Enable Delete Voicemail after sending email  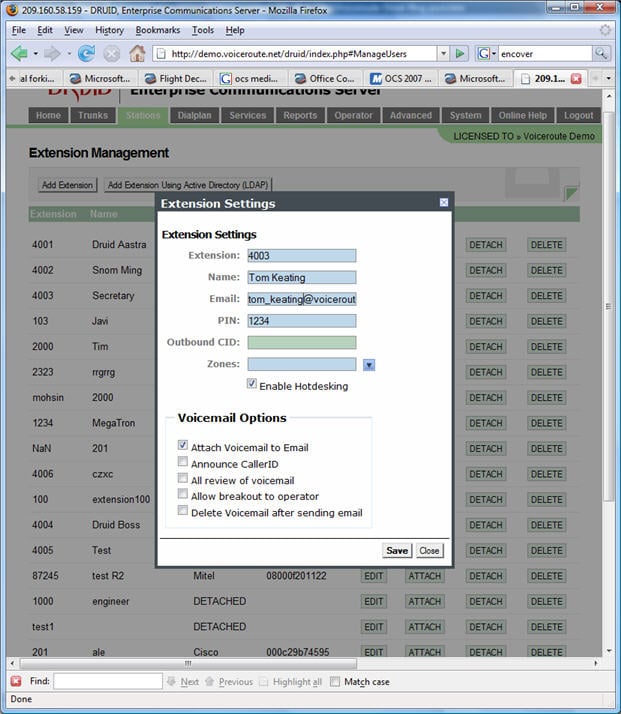(x=183, y=511)
